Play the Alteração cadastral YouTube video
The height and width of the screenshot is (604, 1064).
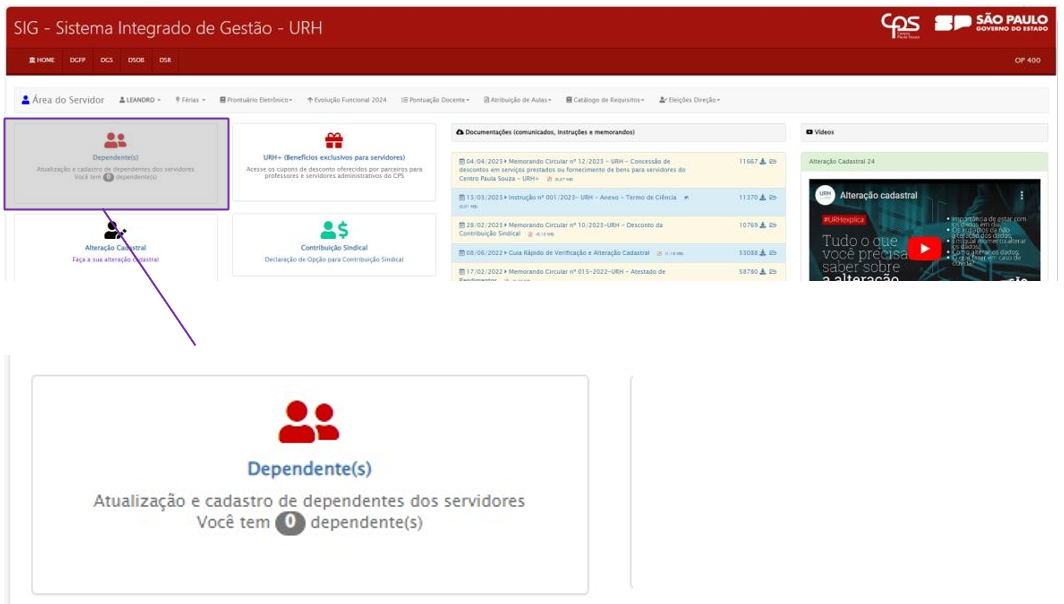[924, 249]
